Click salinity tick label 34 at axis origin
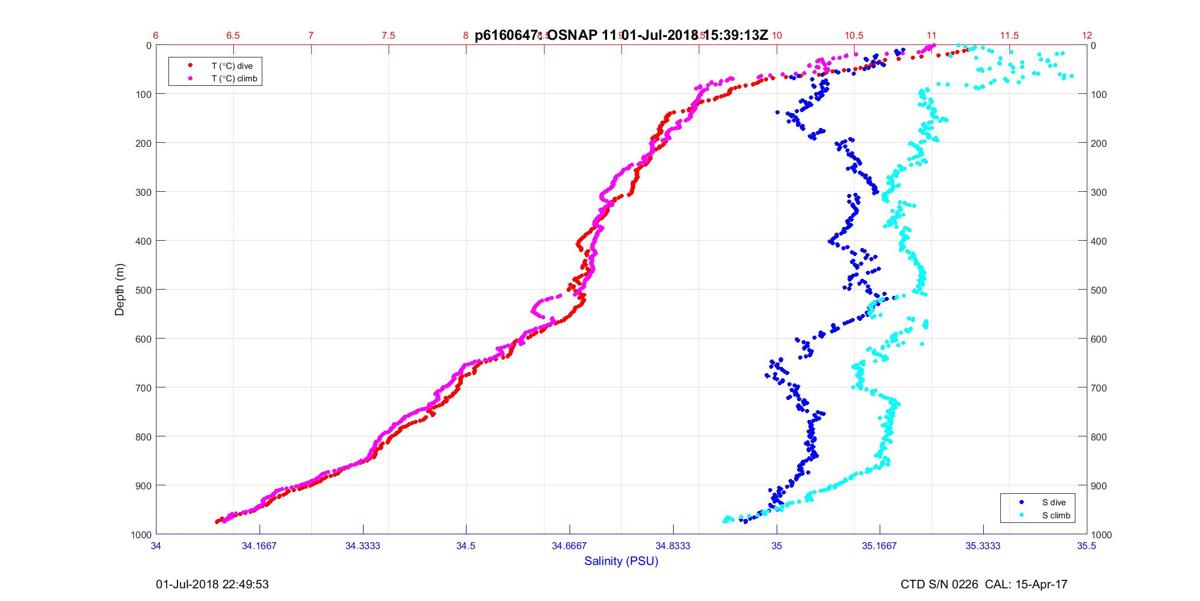 pyautogui.click(x=156, y=546)
